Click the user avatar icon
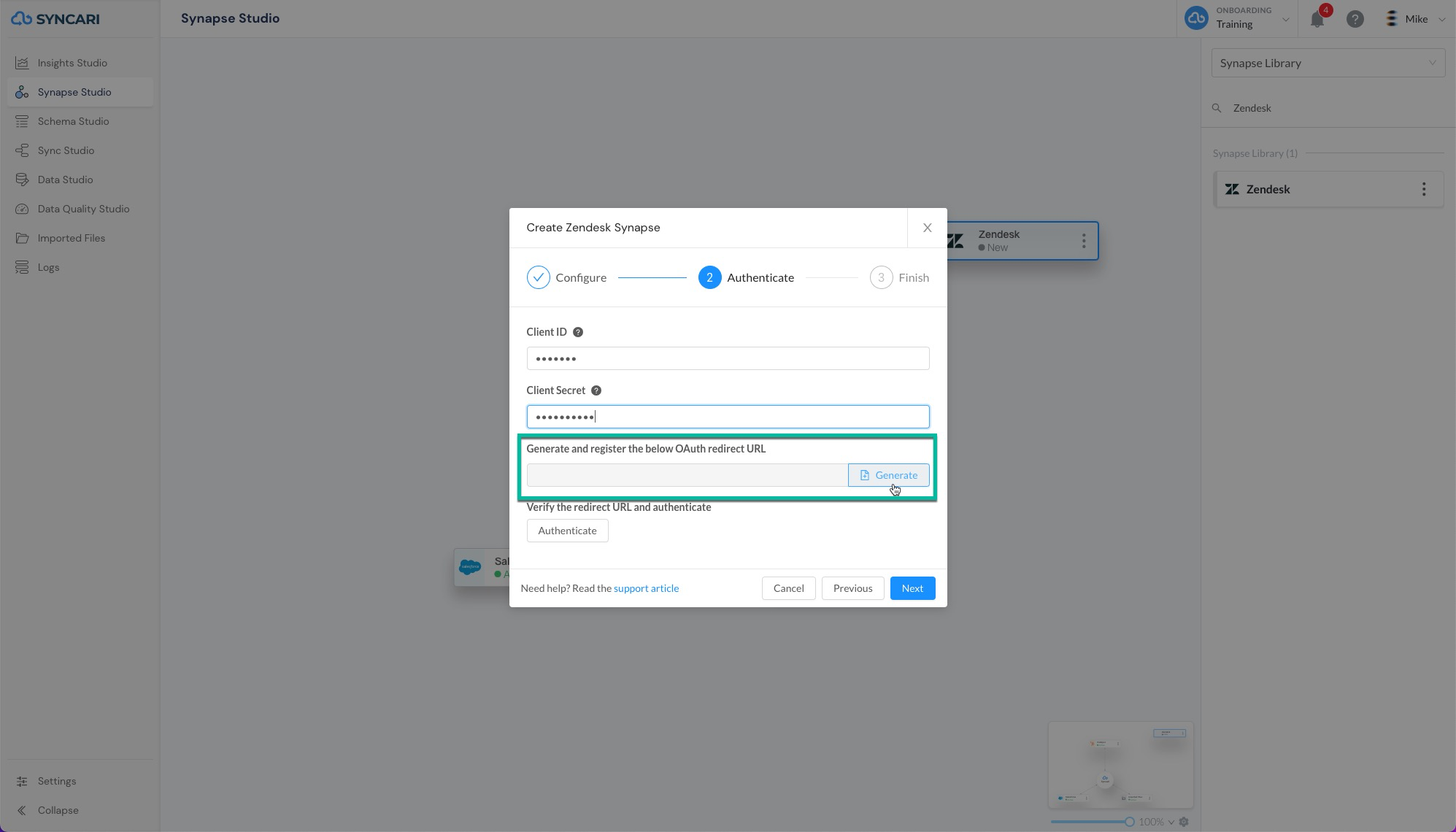Viewport: 1456px width, 832px height. pyautogui.click(x=1391, y=19)
